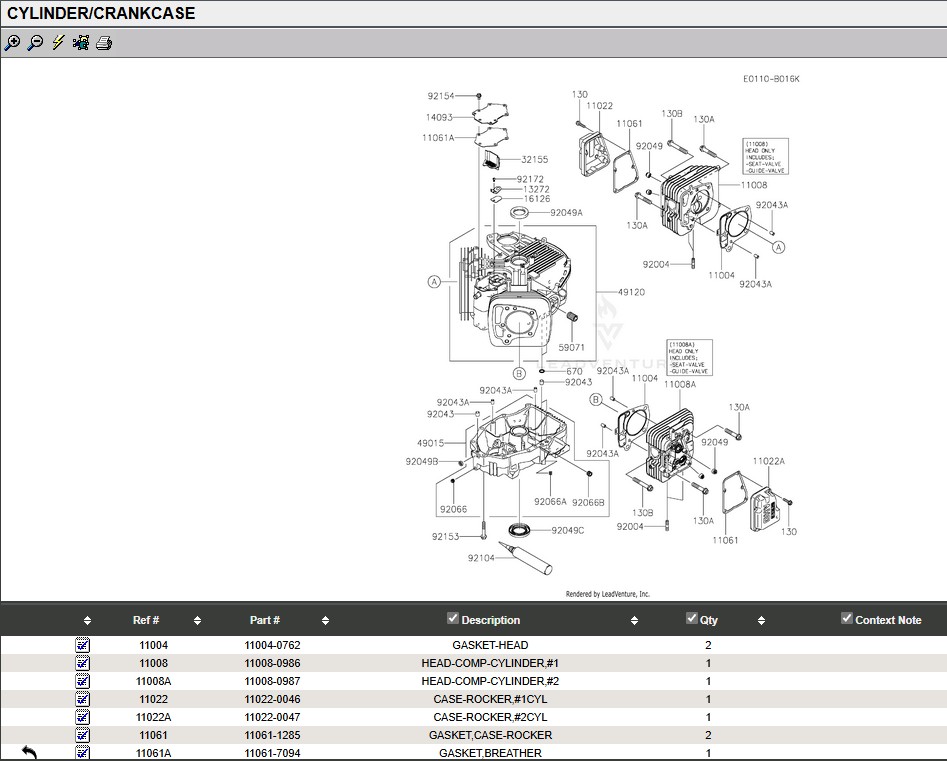The image size is (947, 761).
Task: Select the GASKET,CASE-ROCKER description
Action: coord(490,735)
